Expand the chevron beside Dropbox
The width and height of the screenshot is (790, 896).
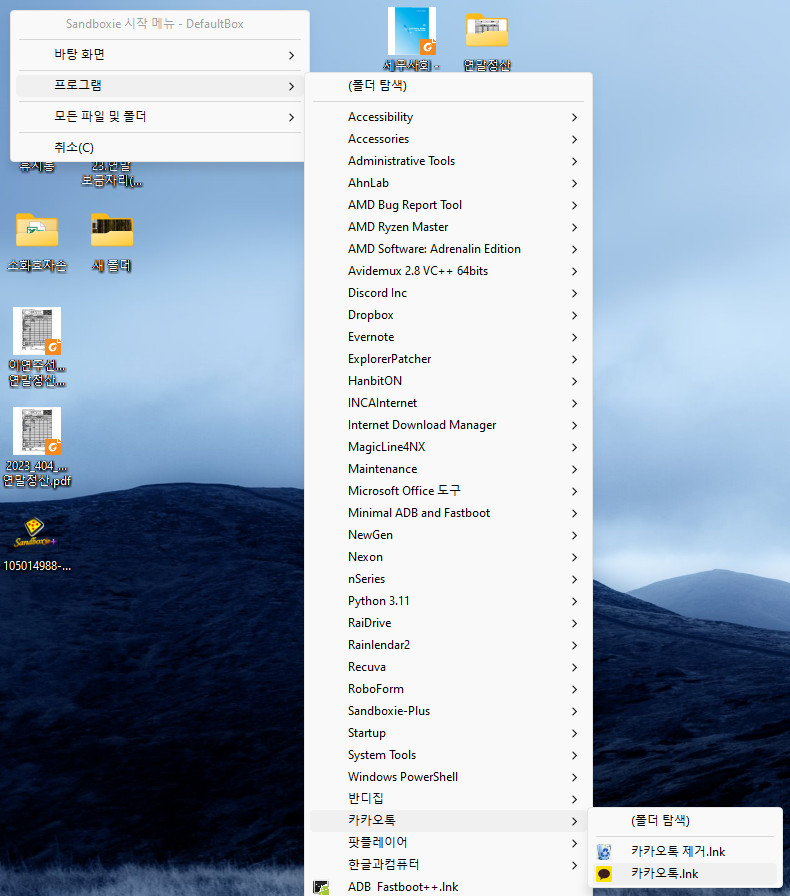pos(574,315)
